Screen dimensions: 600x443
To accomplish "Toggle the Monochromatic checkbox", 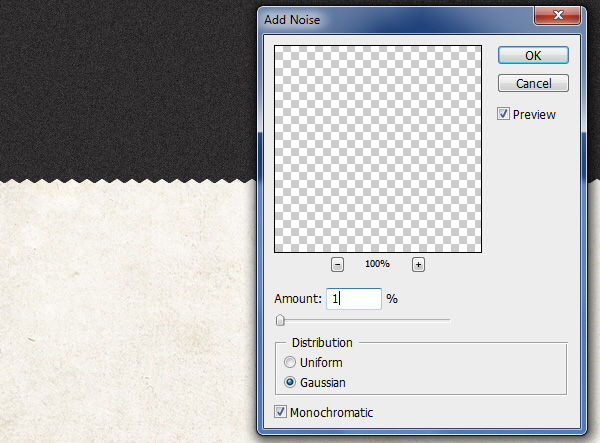I will point(280,412).
